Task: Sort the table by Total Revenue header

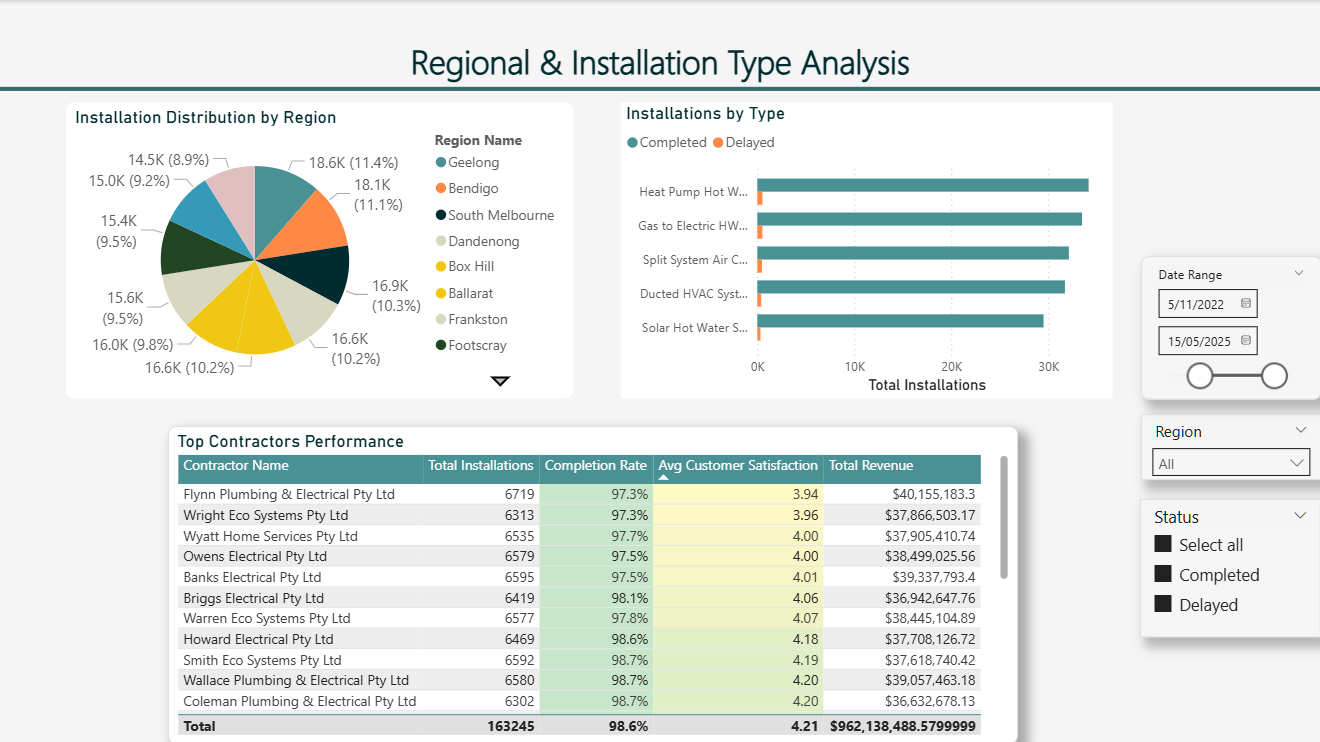Action: 873,466
